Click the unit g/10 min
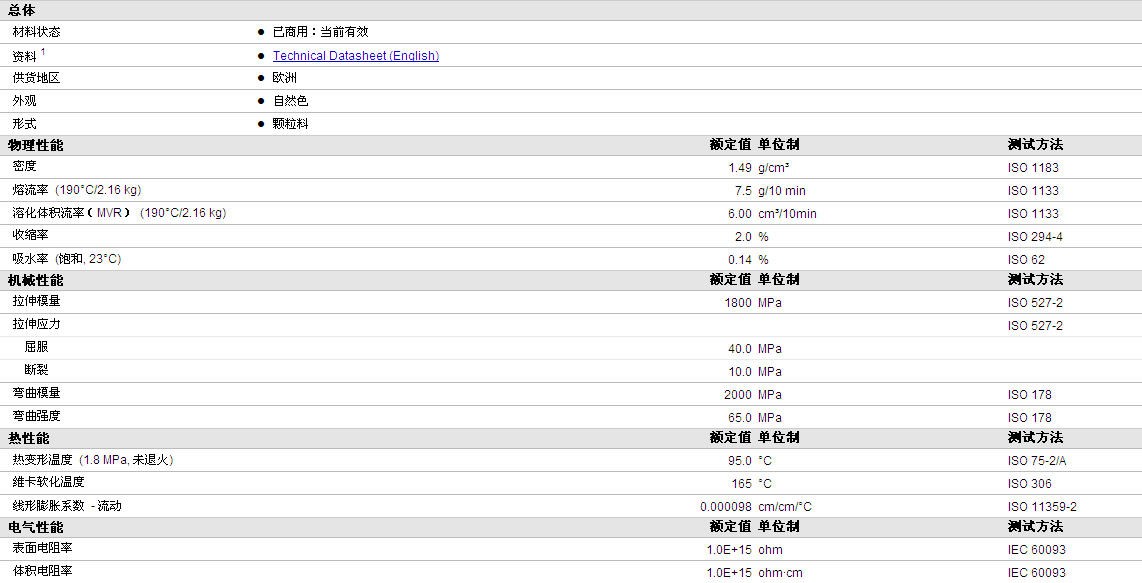The image size is (1142, 583). point(781,191)
